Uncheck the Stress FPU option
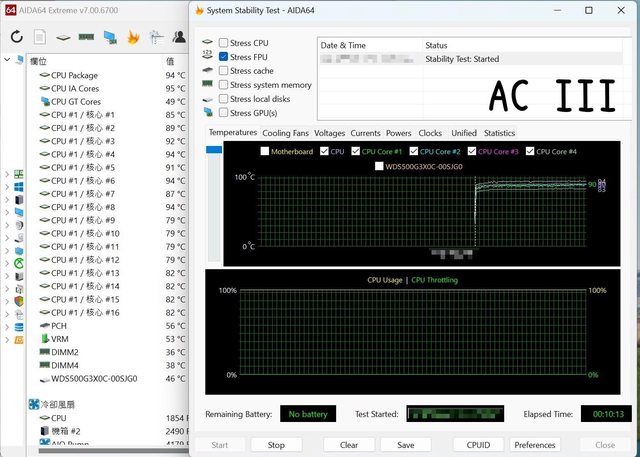640x457 pixels. (223, 57)
